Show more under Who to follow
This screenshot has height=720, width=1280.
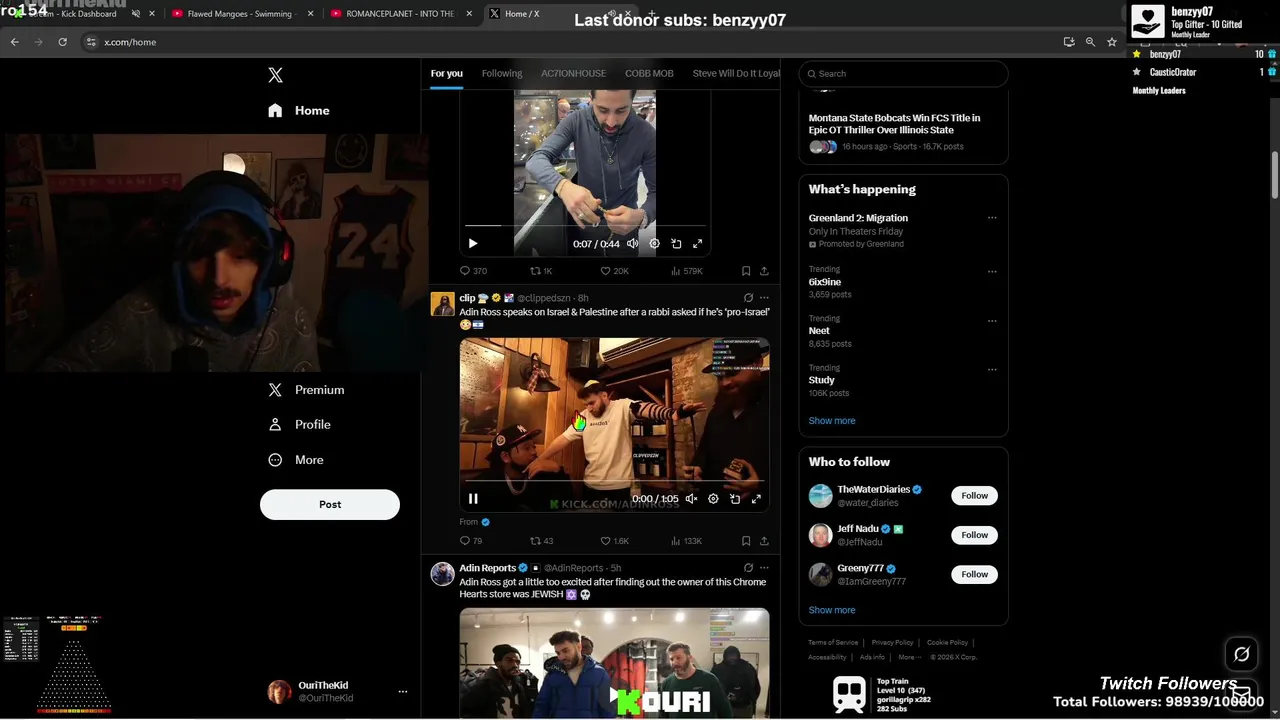tap(832, 610)
